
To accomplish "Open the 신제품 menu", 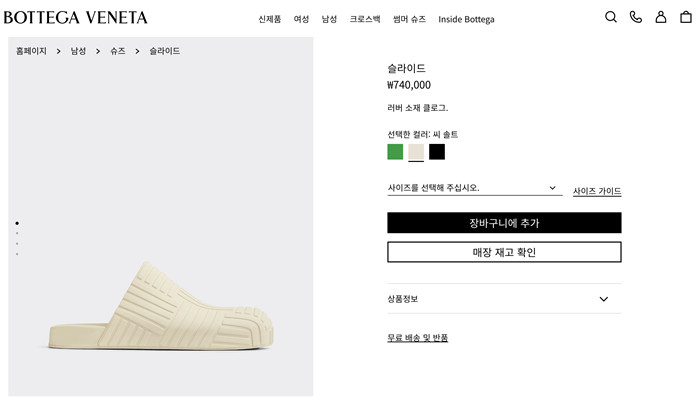I will (270, 19).
